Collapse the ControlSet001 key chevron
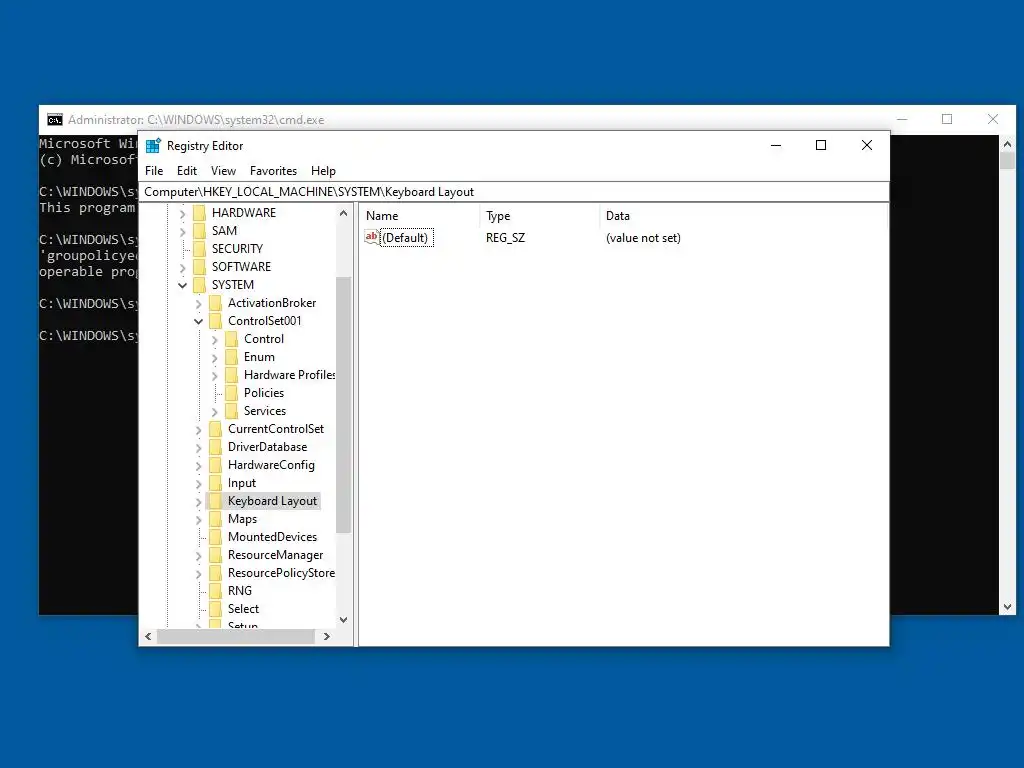The height and width of the screenshot is (768, 1024). click(x=199, y=321)
